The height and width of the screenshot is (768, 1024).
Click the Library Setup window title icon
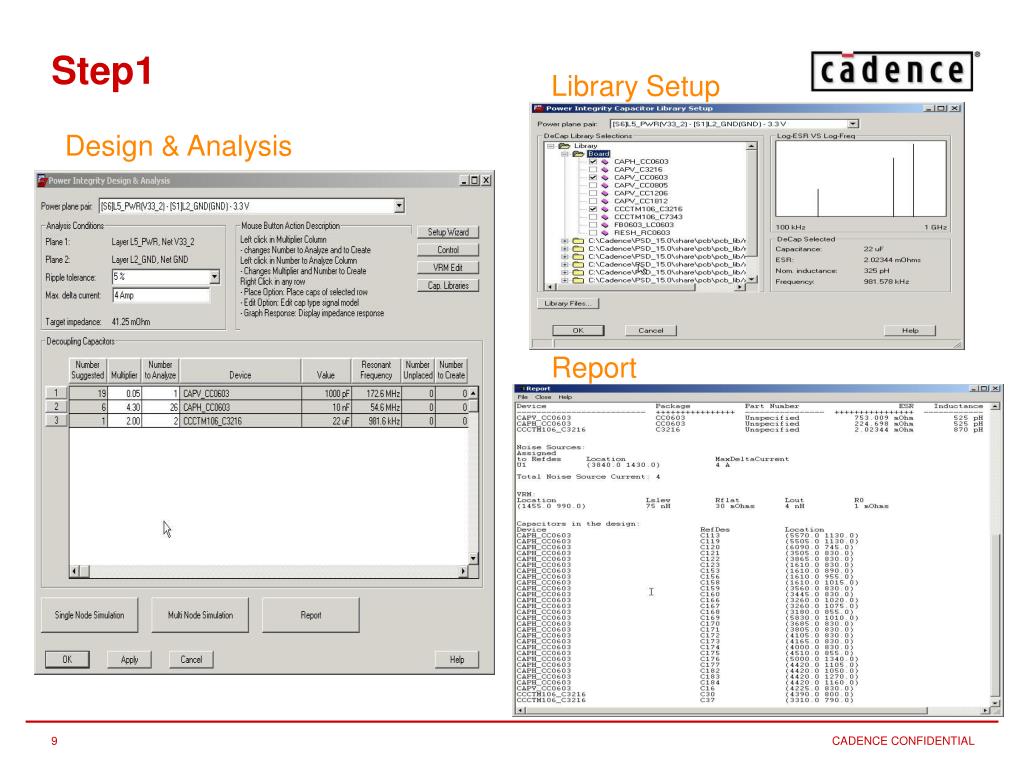click(x=539, y=108)
